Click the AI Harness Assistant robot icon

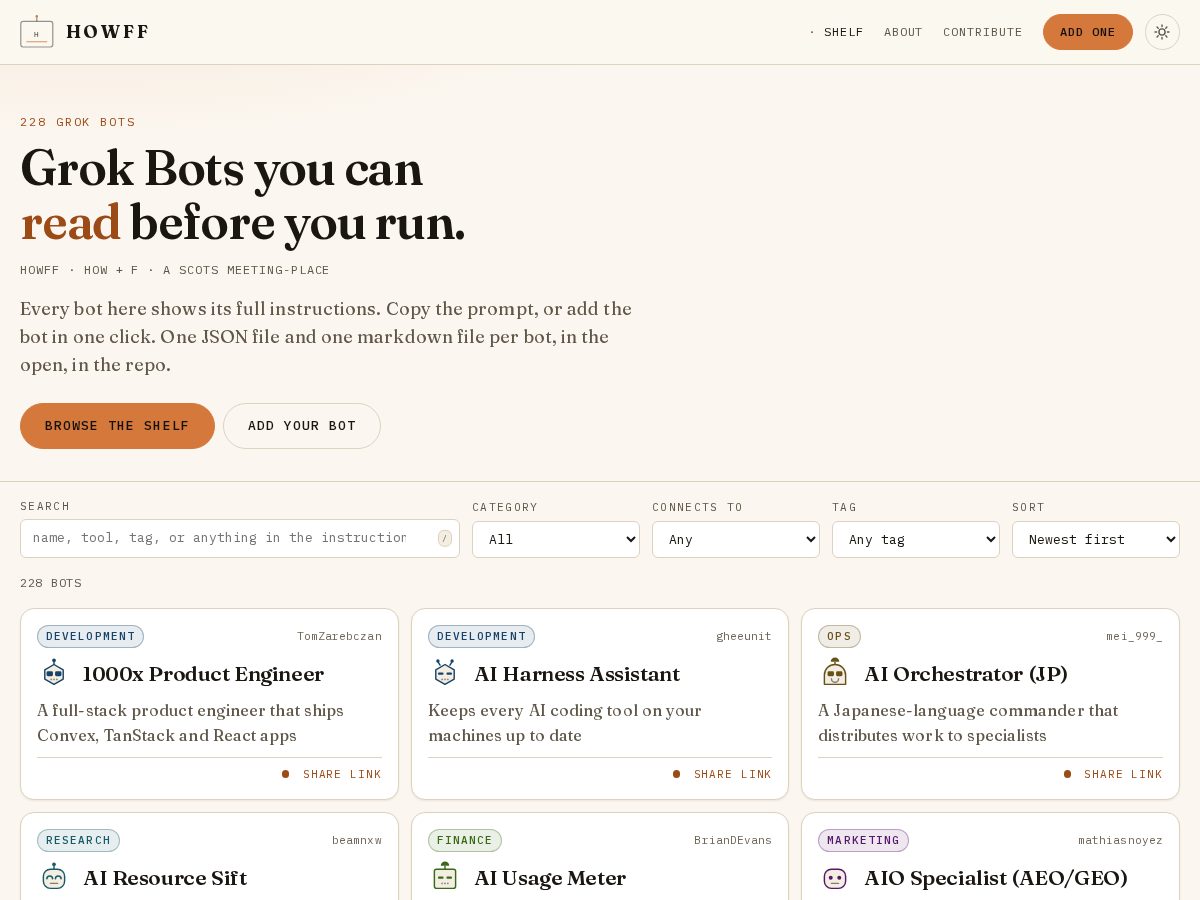(445, 673)
